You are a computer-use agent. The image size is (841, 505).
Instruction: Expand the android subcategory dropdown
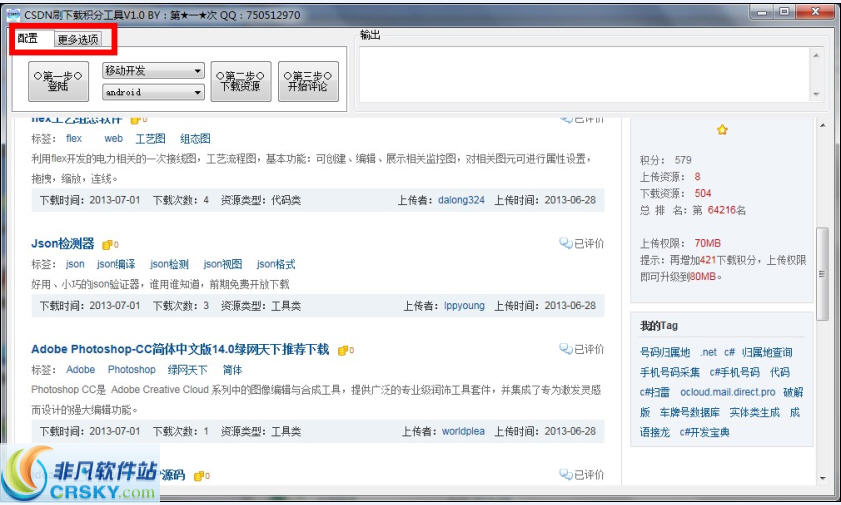click(153, 92)
